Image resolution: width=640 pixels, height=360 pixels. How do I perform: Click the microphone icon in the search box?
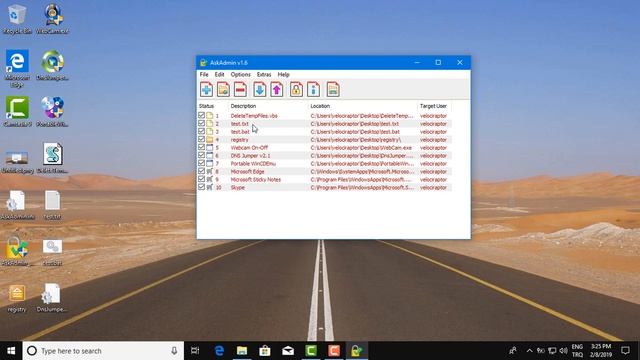coord(174,351)
